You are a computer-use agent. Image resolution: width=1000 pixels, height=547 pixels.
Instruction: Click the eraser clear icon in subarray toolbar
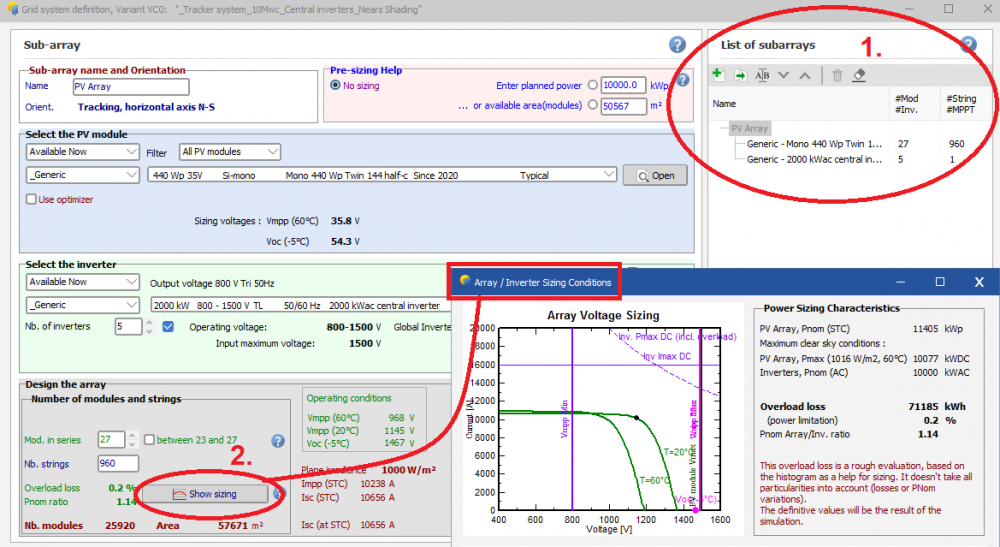859,75
